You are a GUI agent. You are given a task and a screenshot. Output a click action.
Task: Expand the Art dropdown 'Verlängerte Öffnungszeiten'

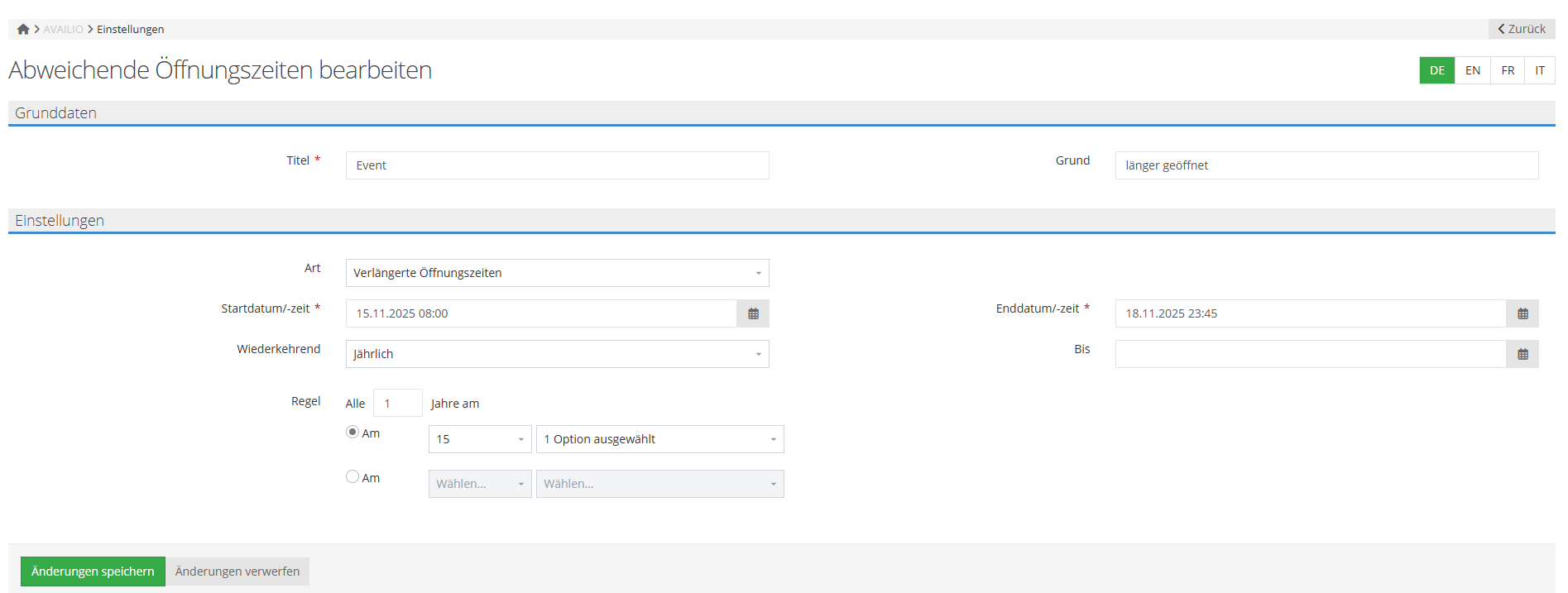[x=557, y=273]
